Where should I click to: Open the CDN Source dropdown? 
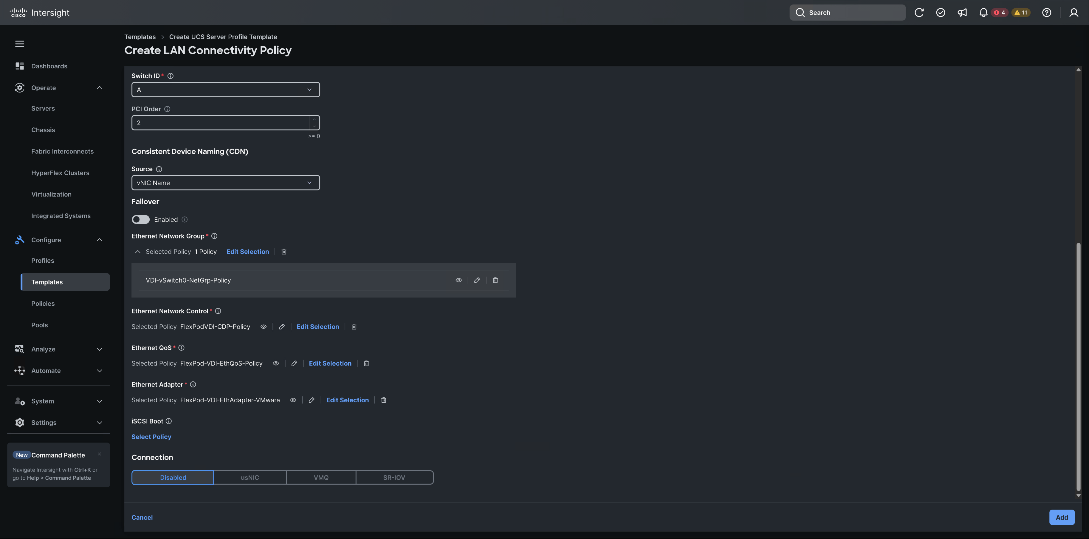pos(225,183)
